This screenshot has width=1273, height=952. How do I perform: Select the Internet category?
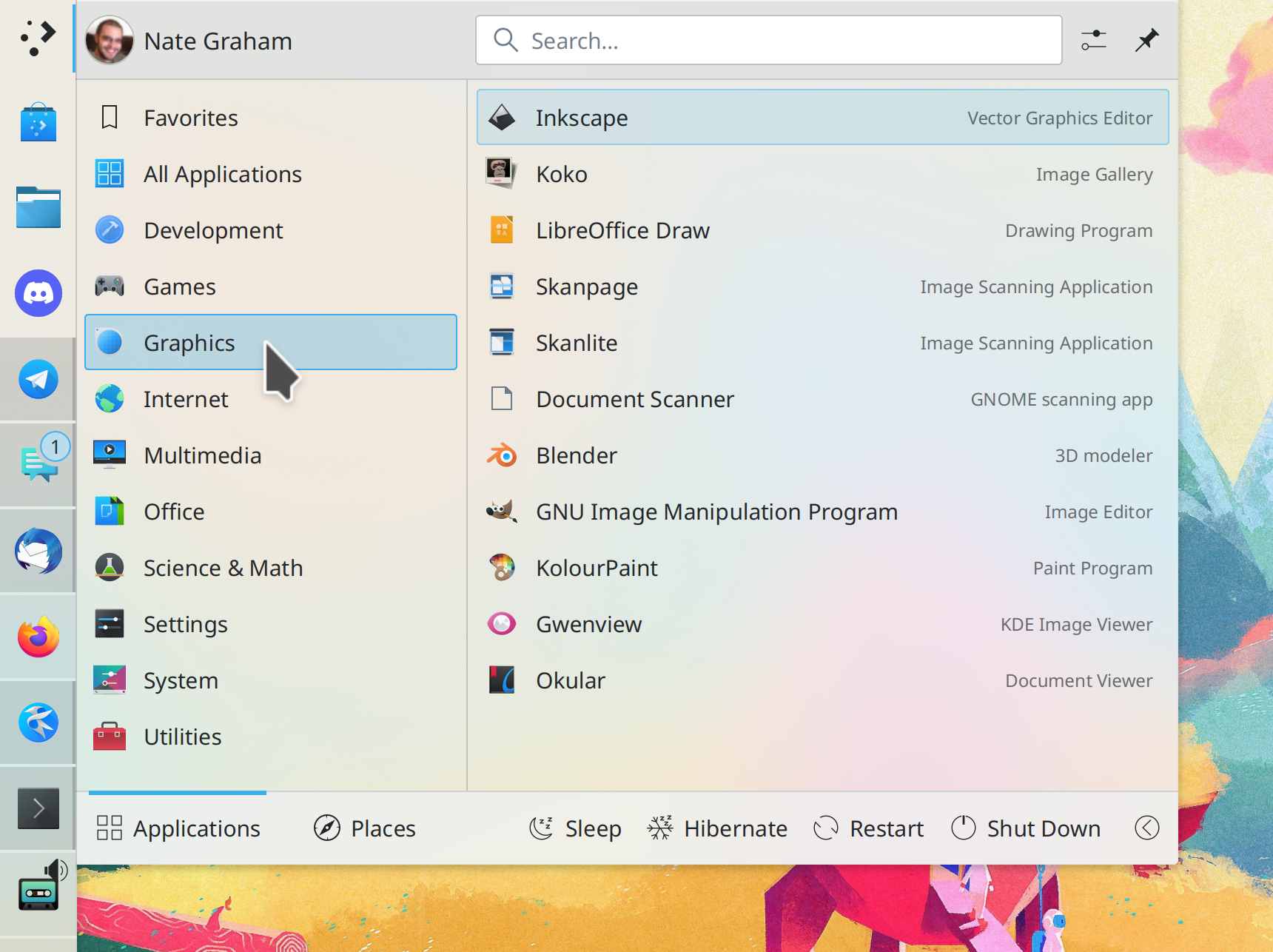pyautogui.click(x=186, y=399)
